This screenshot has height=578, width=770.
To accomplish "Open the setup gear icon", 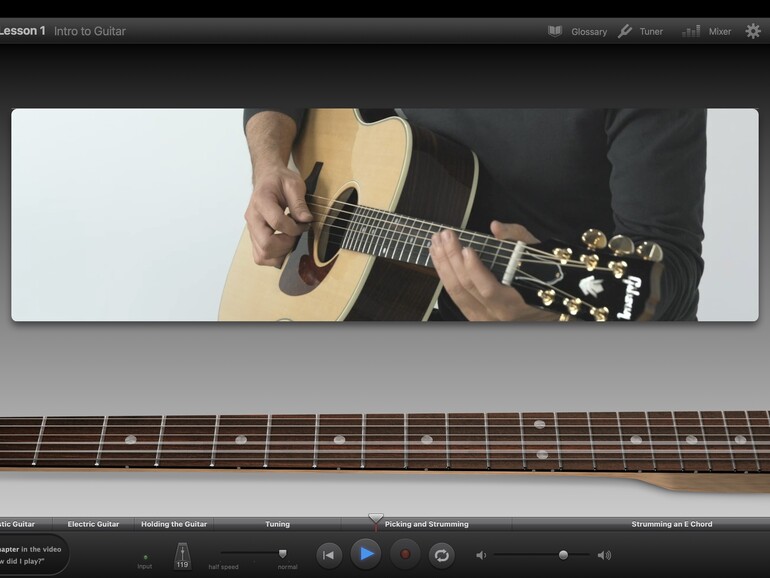I will pos(753,31).
